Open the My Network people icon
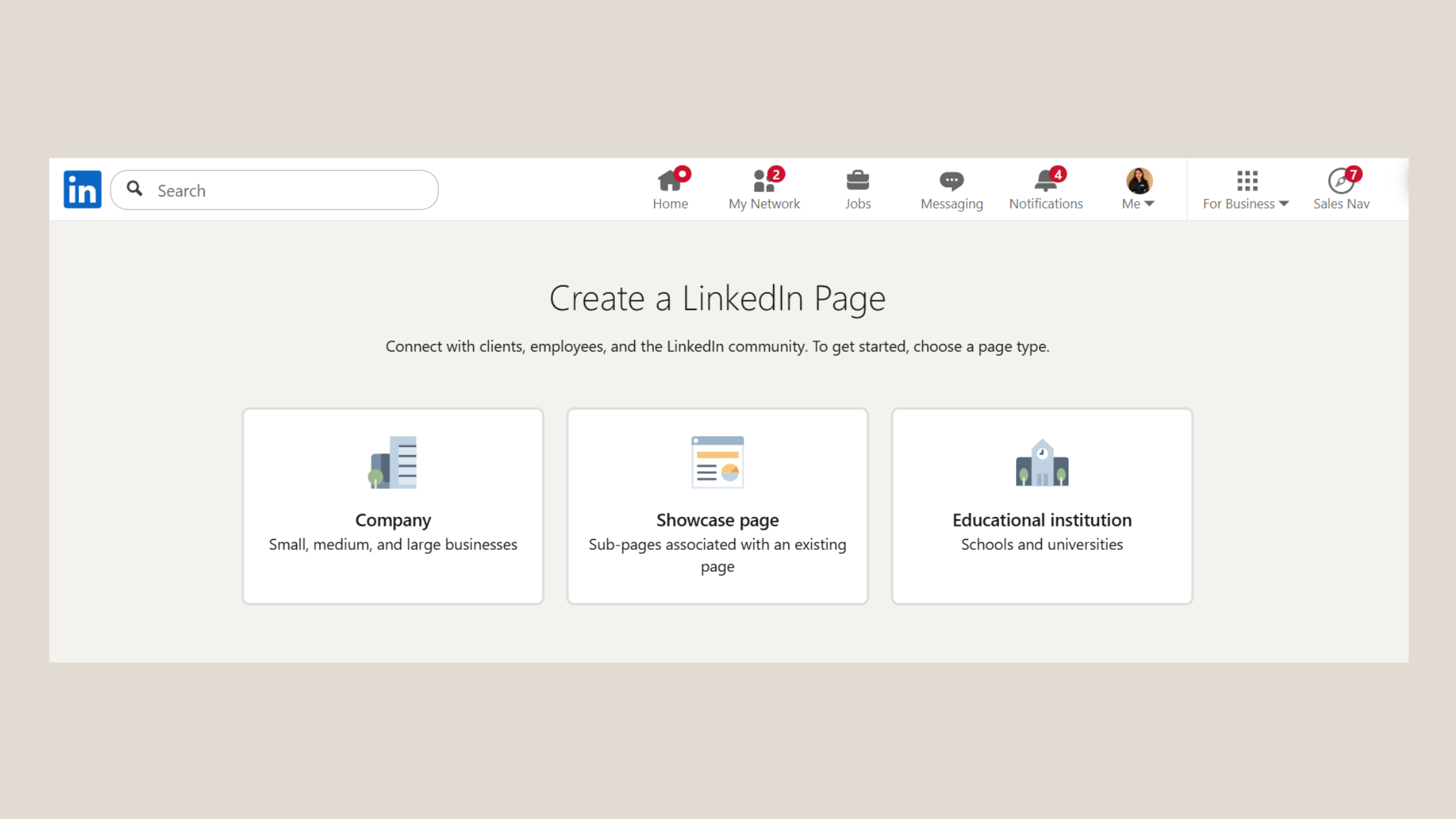Screen dimensions: 1456x819 pyautogui.click(x=764, y=181)
